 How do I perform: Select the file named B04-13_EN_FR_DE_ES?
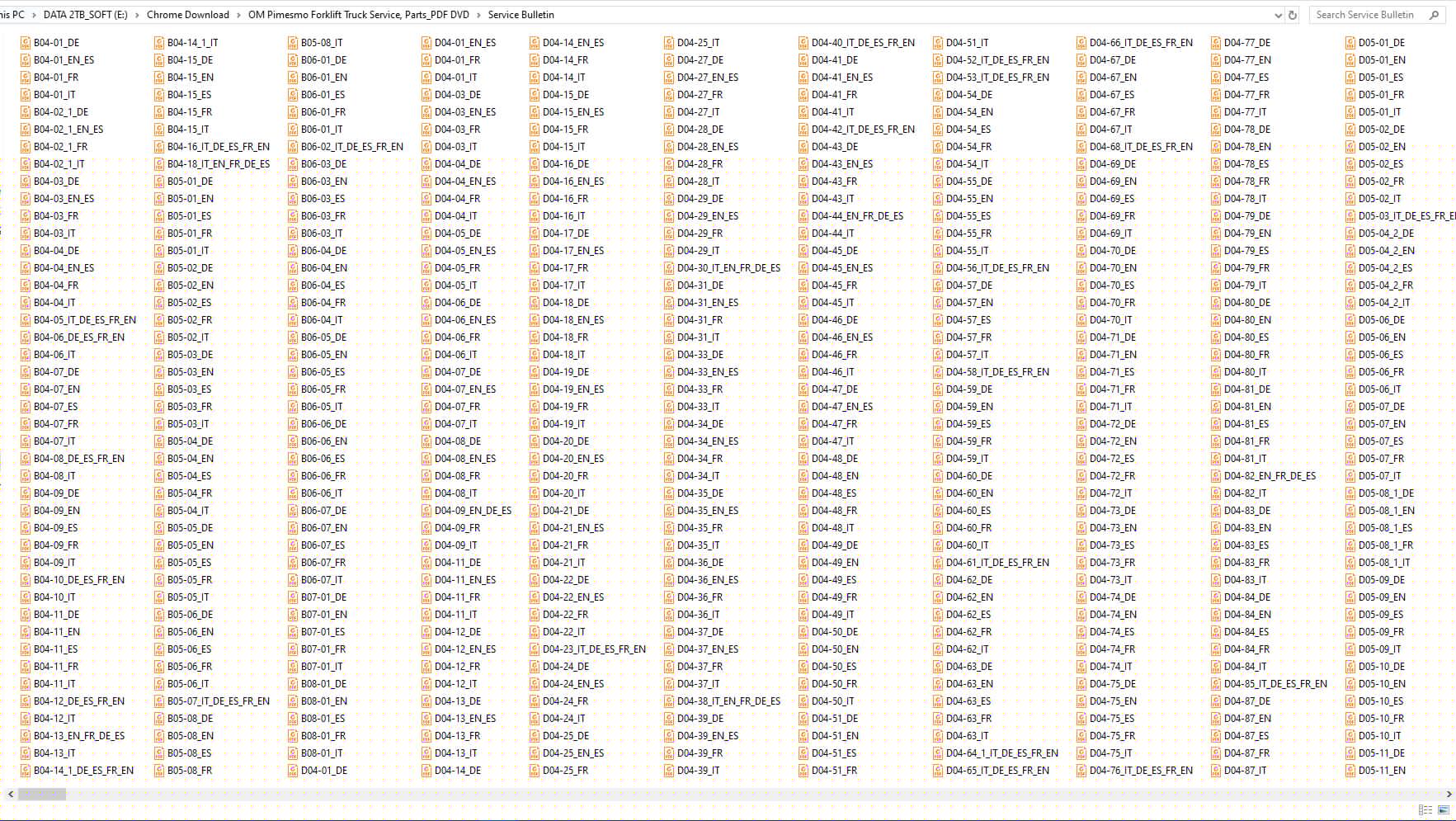pos(79,736)
